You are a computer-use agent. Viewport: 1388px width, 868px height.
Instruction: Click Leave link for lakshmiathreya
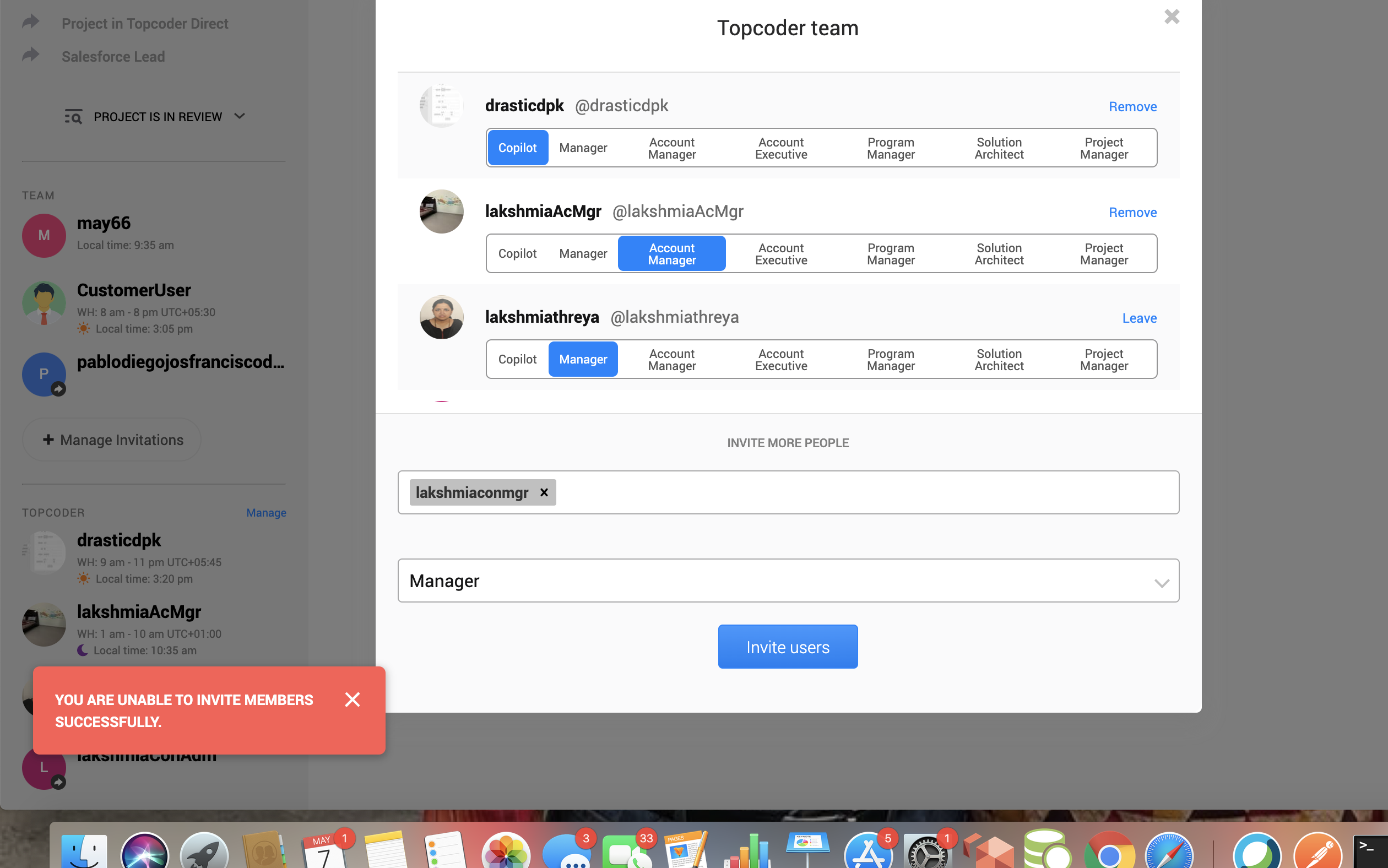pyautogui.click(x=1139, y=318)
